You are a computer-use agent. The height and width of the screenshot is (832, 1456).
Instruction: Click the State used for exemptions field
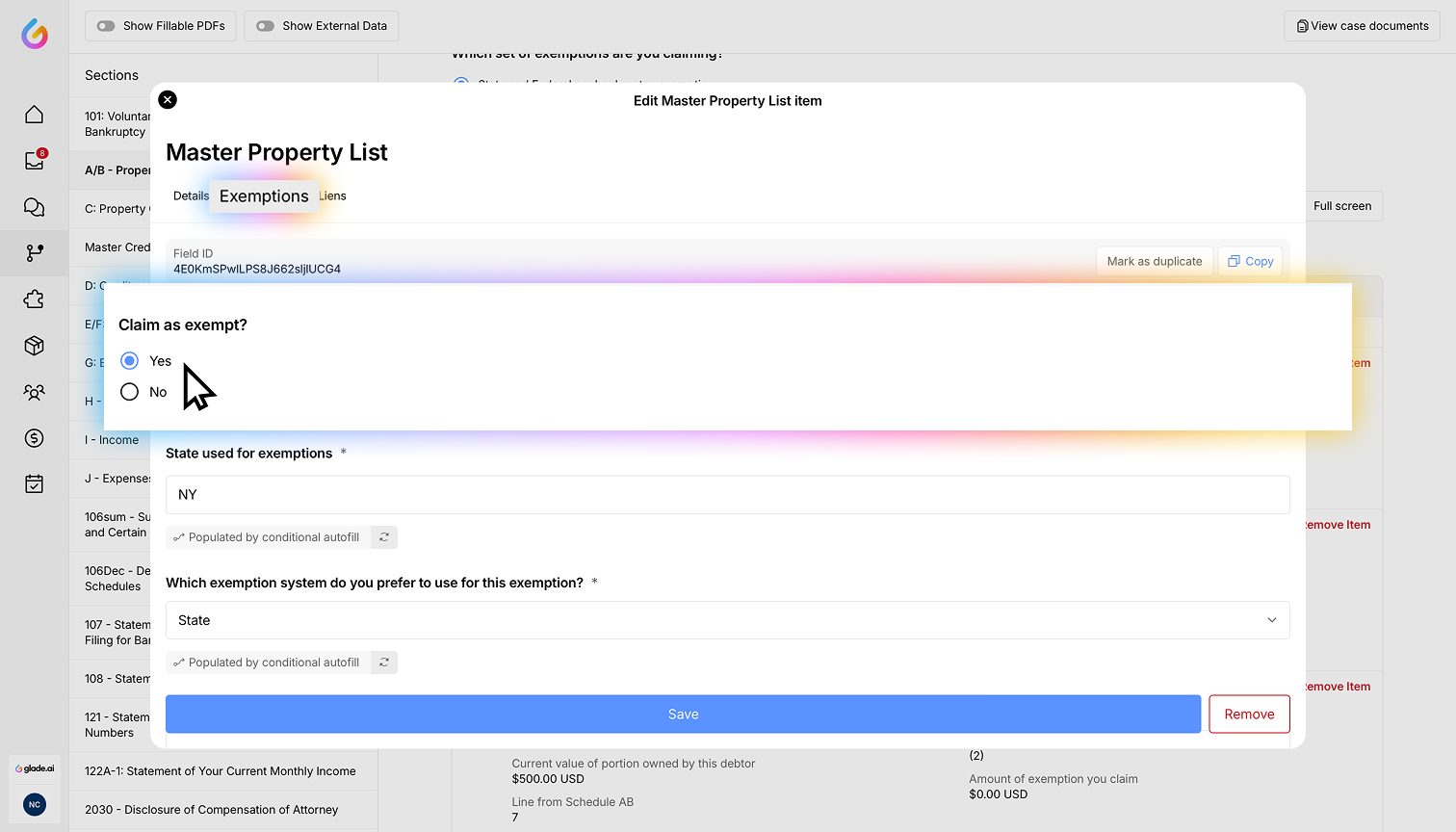pos(727,495)
